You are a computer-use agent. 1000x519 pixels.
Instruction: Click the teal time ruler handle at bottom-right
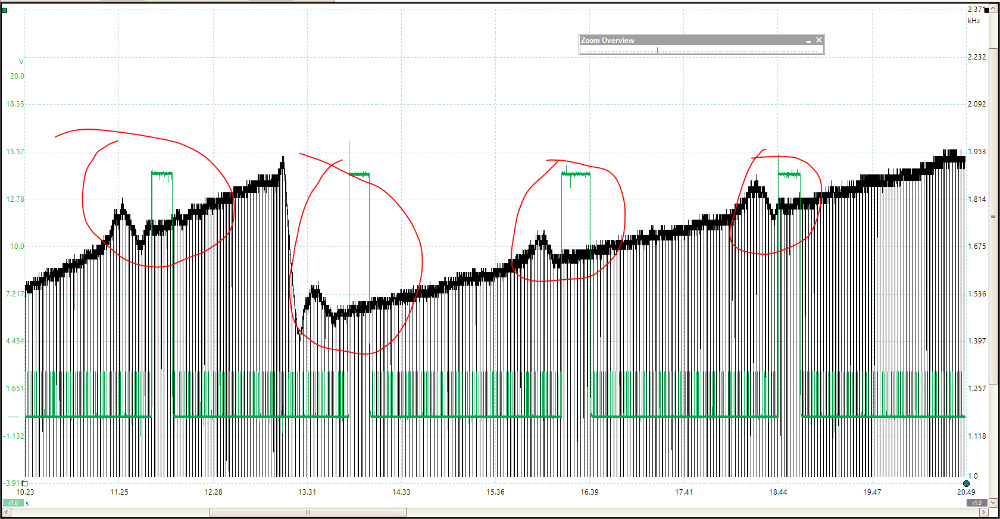tap(966, 483)
